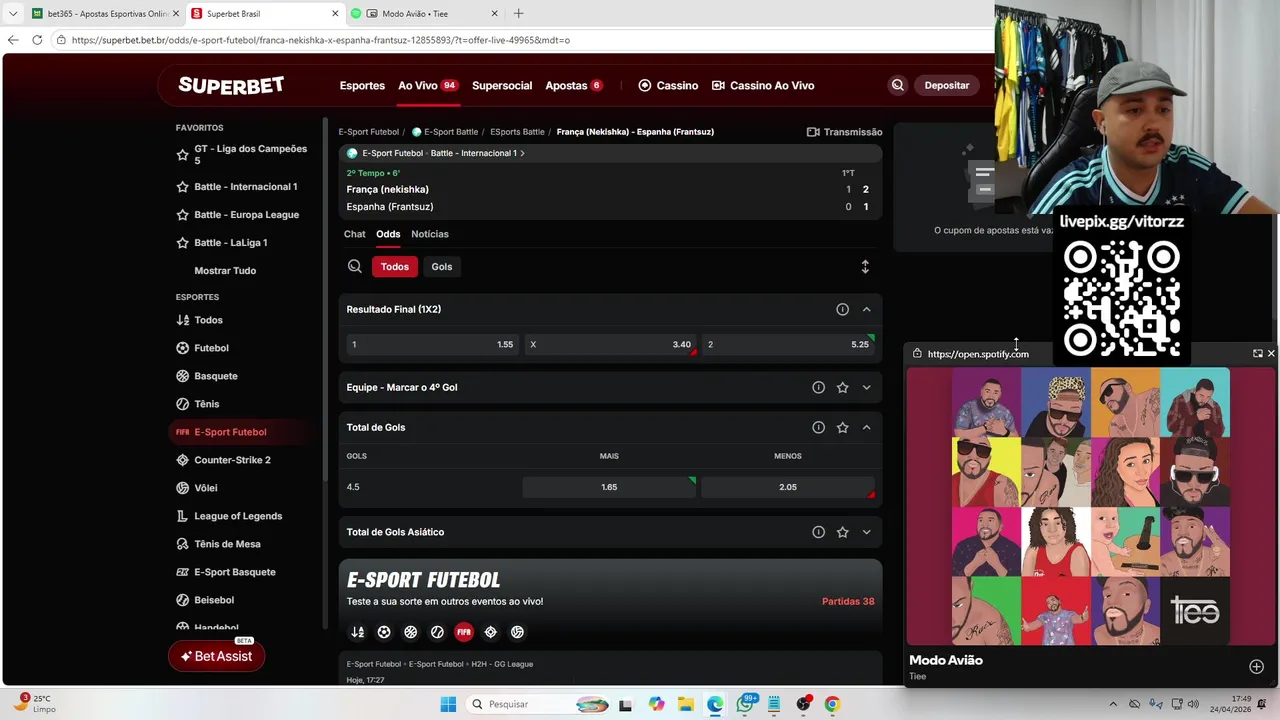The width and height of the screenshot is (1280, 720).
Task: Expand Battle - Internacional 1 league chevron
Action: pyautogui.click(x=522, y=153)
